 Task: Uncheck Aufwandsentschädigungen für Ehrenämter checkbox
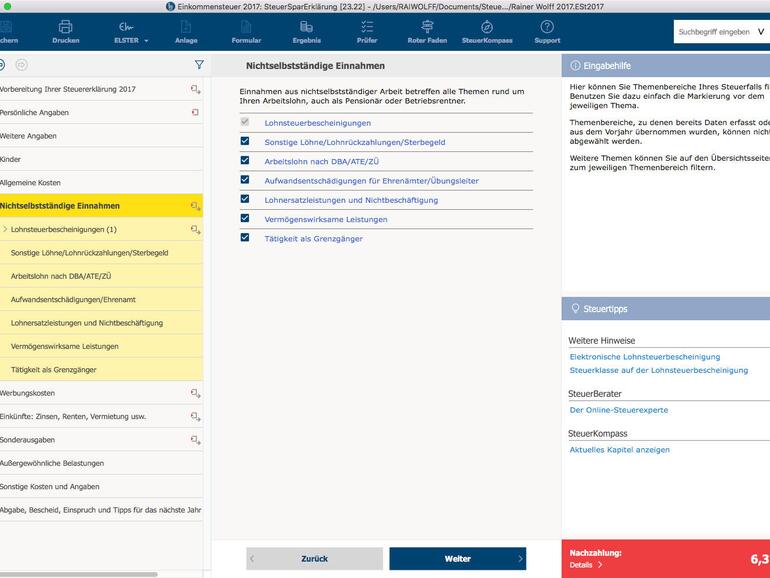pyautogui.click(x=245, y=180)
